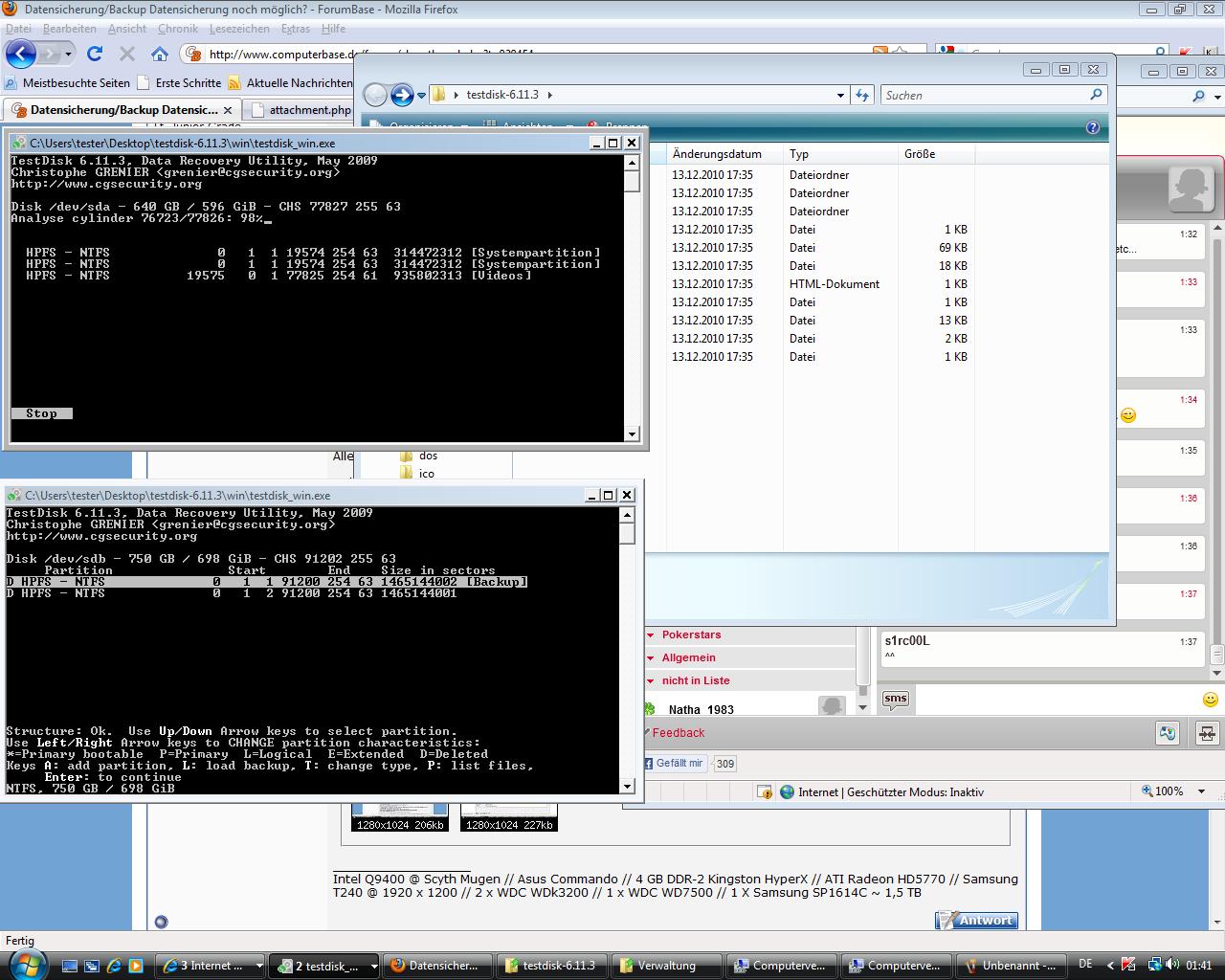Stop loading in Firefox toolbar
Viewport: 1225px width, 980px height.
click(127, 55)
